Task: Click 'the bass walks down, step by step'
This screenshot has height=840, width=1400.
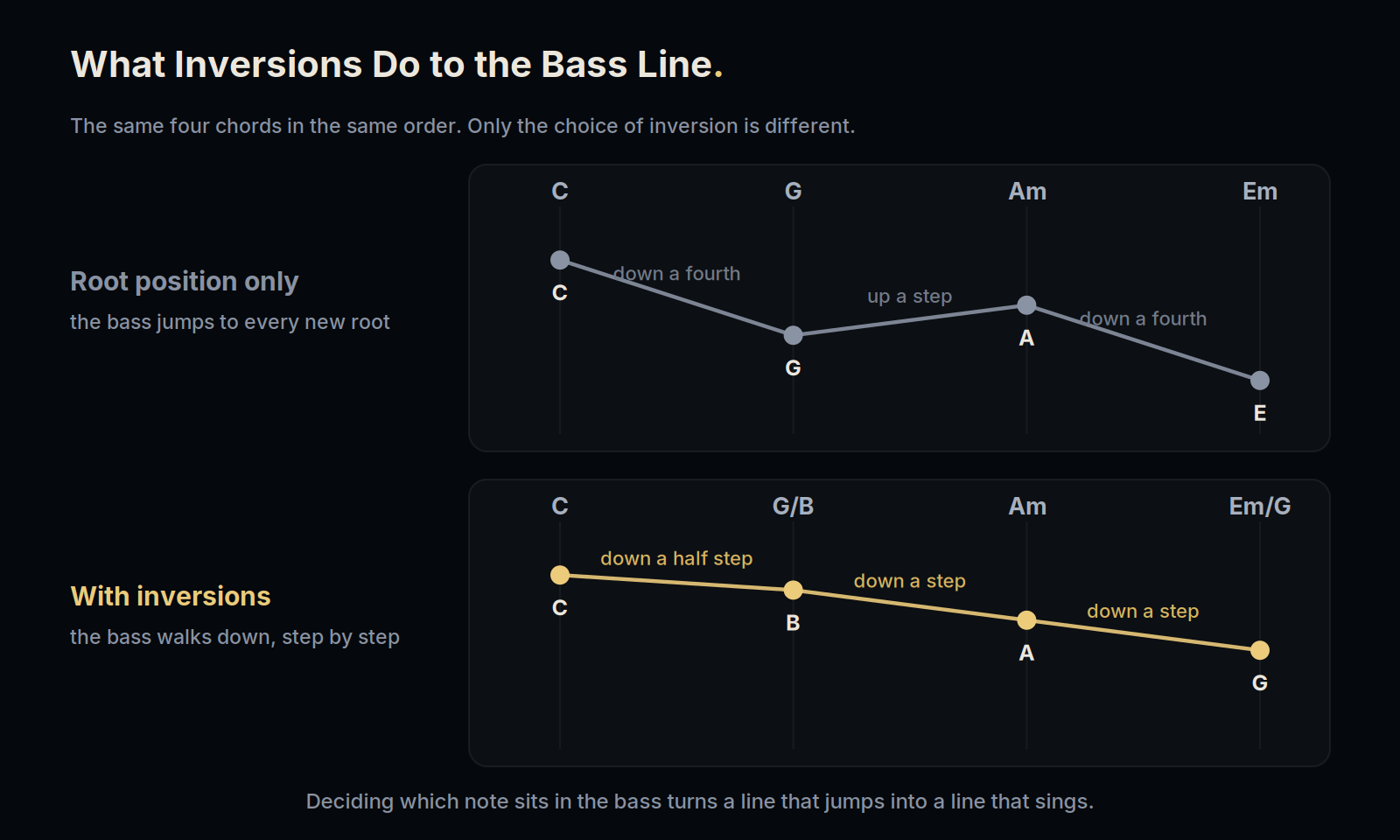Action: click(x=234, y=637)
